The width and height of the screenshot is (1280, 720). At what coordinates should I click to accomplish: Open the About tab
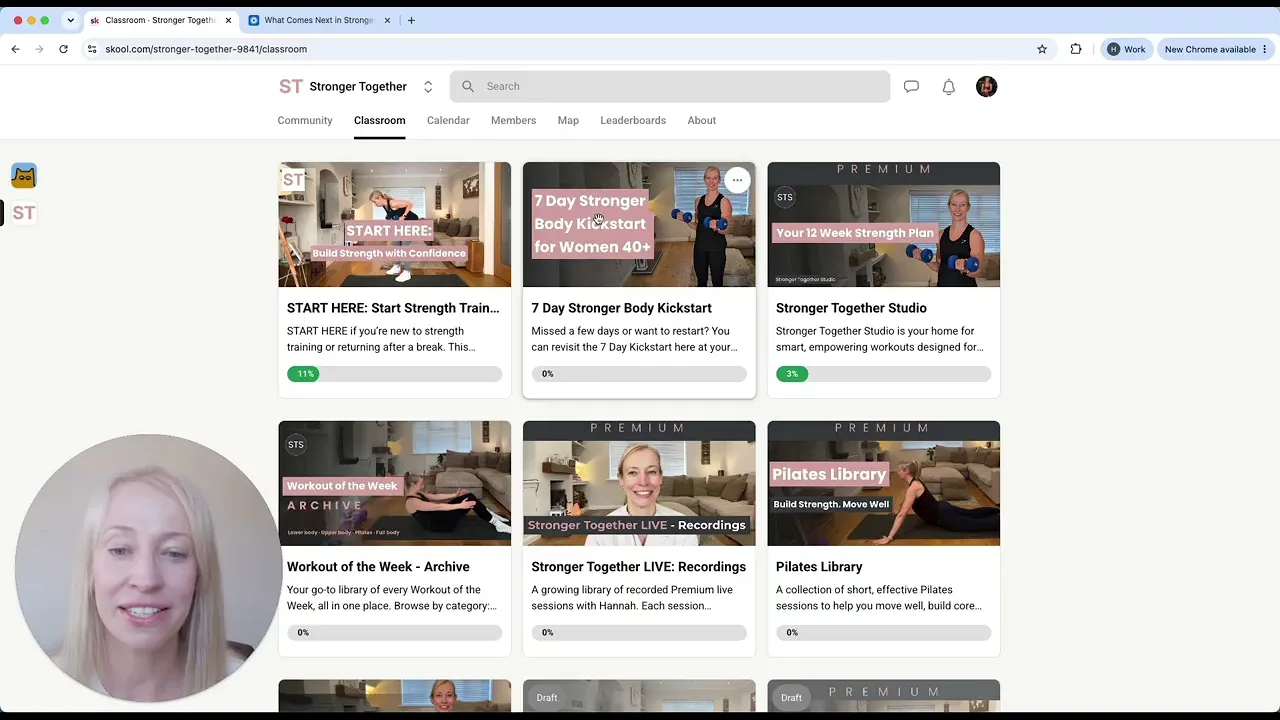click(x=702, y=120)
